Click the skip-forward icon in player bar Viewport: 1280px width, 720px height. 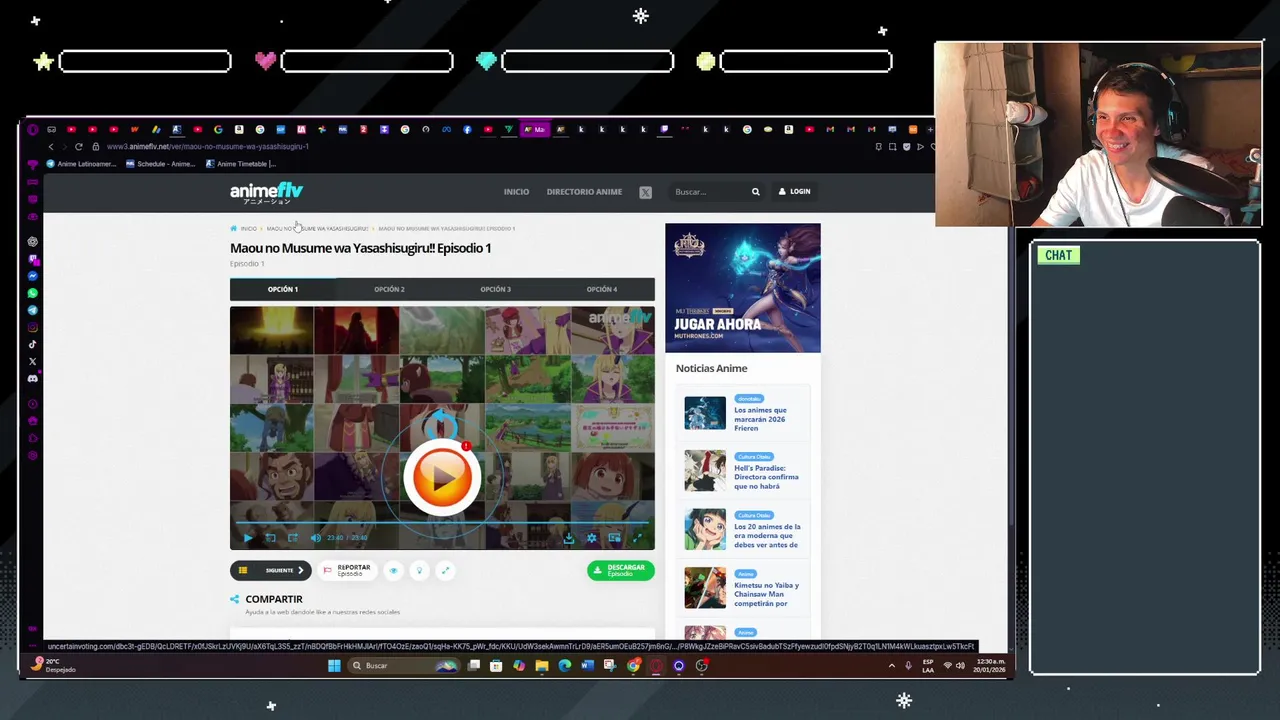tap(292, 538)
